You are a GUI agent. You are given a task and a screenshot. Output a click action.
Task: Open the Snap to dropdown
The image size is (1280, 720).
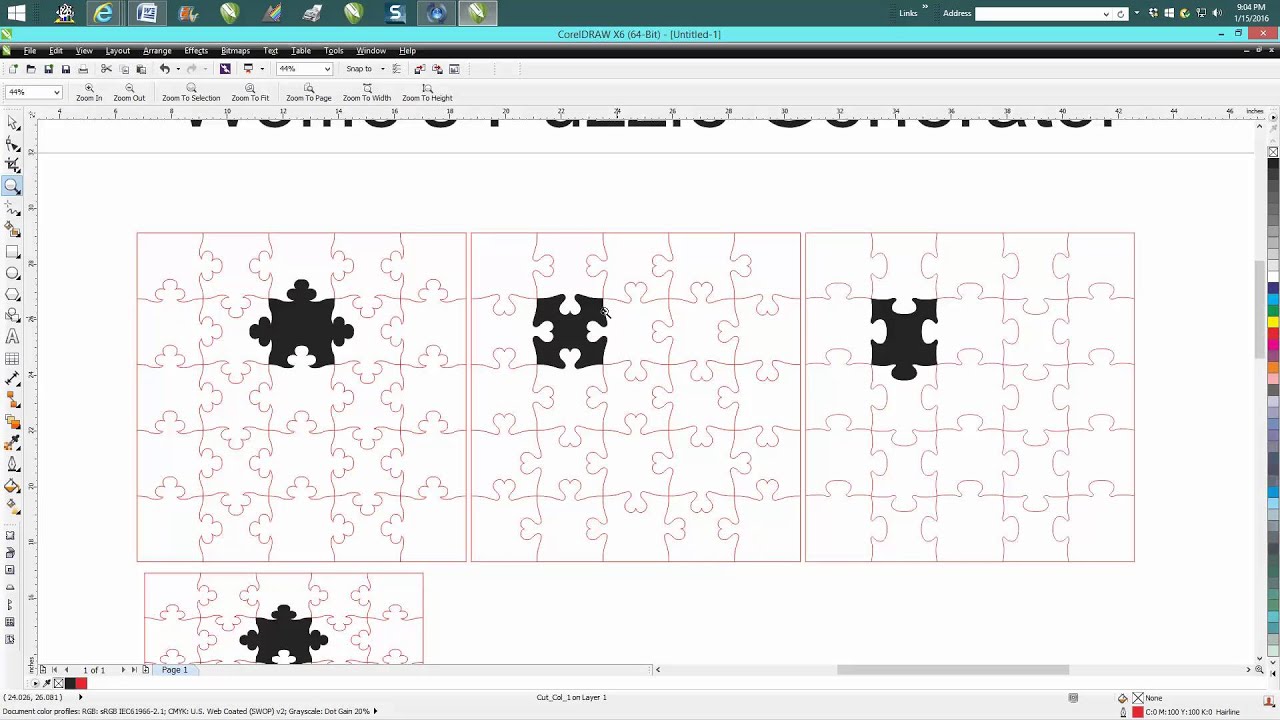coord(382,69)
